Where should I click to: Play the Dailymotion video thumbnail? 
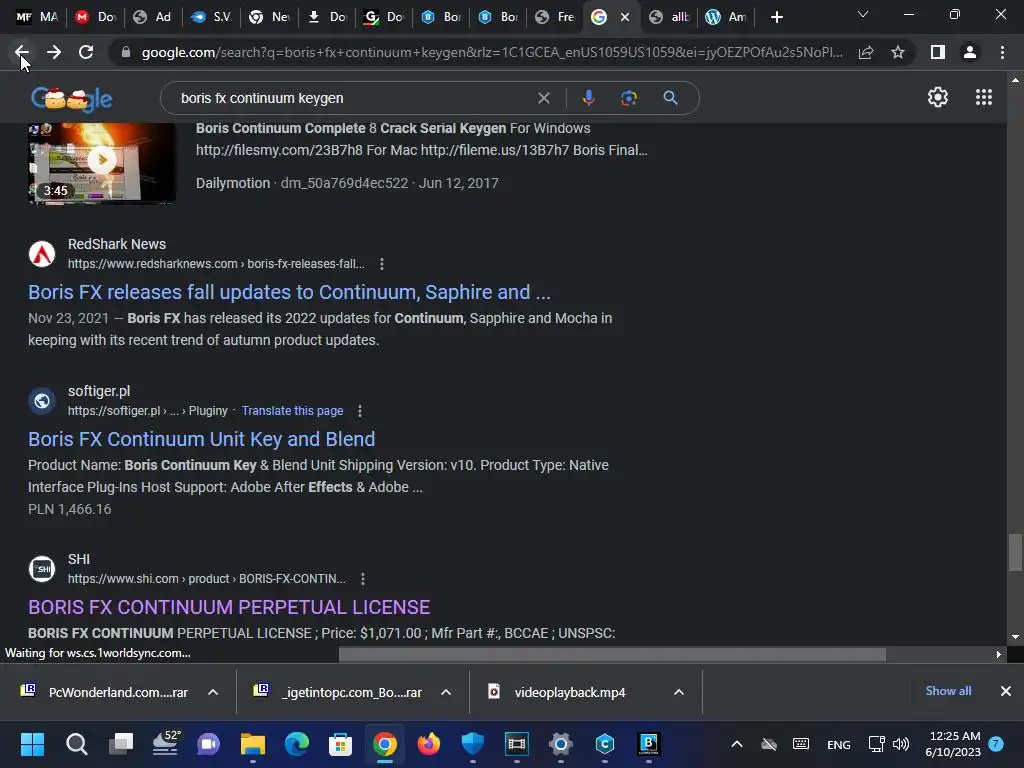click(x=102, y=162)
